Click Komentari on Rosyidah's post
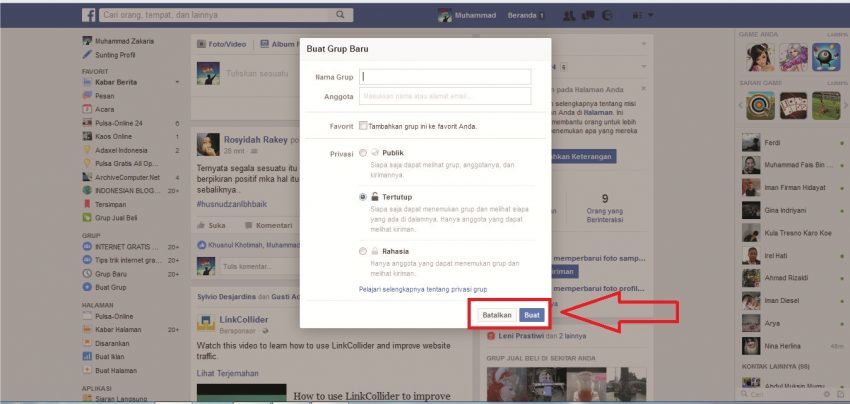 click(268, 225)
